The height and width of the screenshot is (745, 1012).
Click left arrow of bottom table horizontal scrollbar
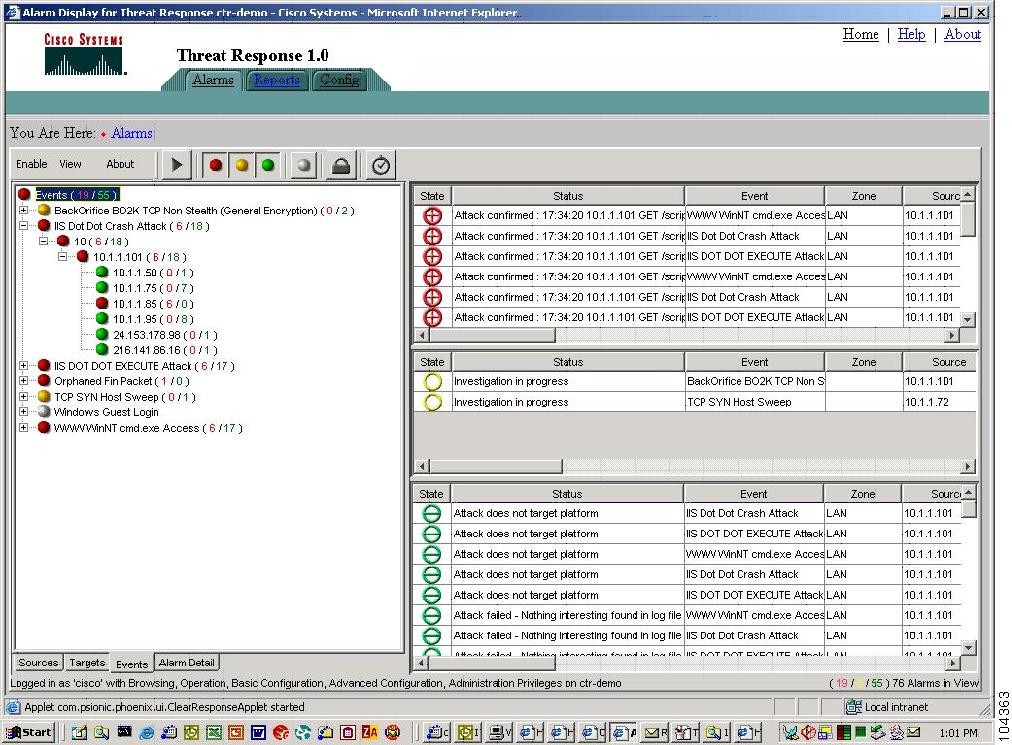tap(422, 662)
